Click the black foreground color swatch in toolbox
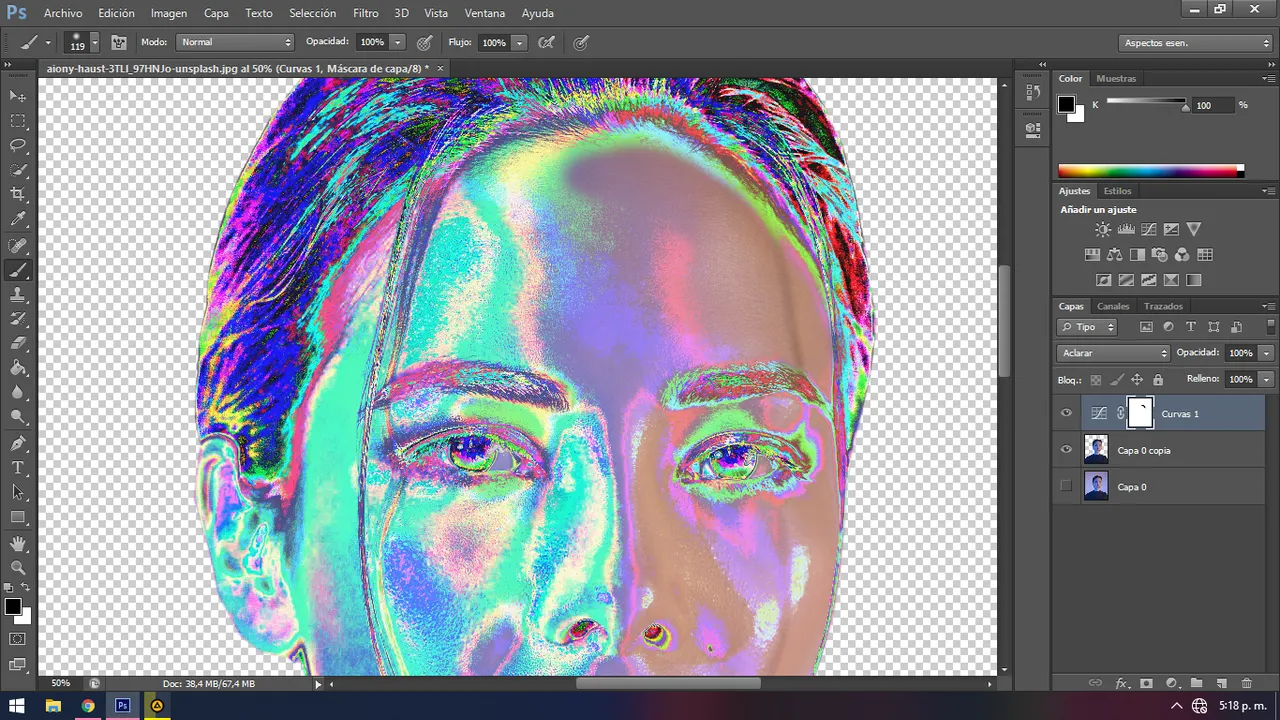Viewport: 1280px width, 720px height. coord(13,607)
